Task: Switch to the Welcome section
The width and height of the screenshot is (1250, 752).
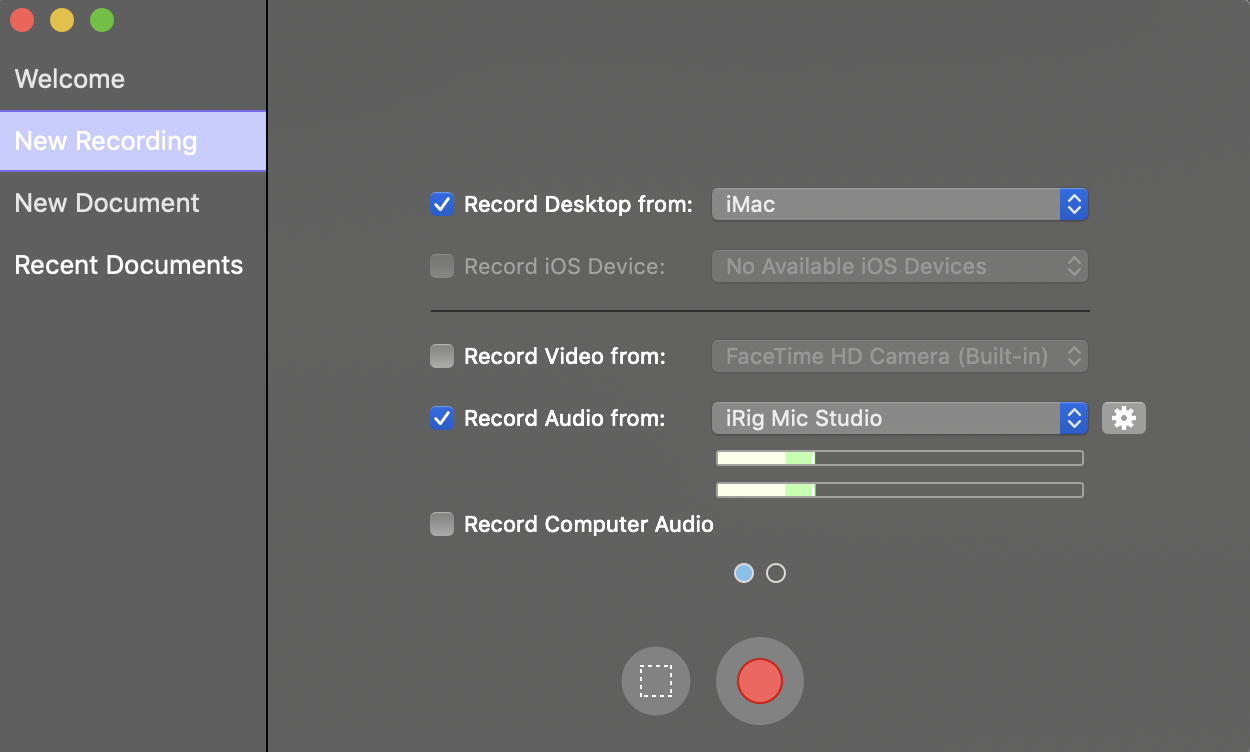Action: click(69, 79)
